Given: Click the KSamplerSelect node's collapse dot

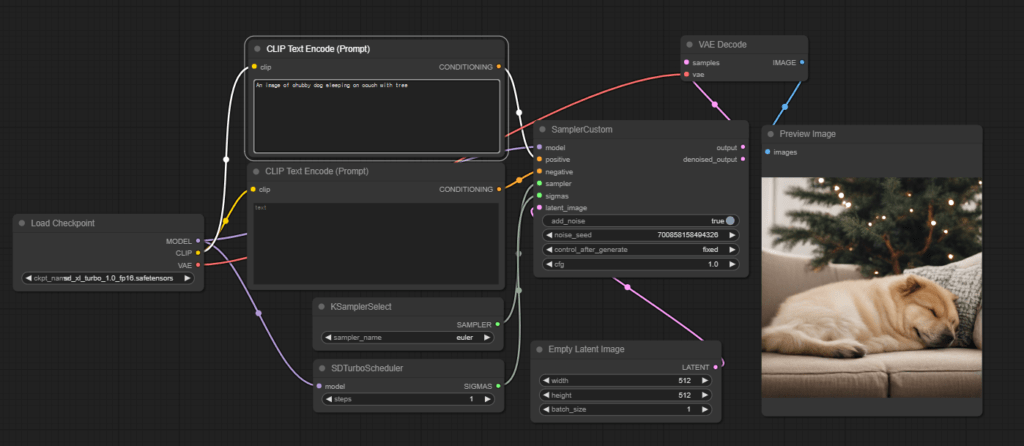Looking at the screenshot, I should [x=321, y=307].
